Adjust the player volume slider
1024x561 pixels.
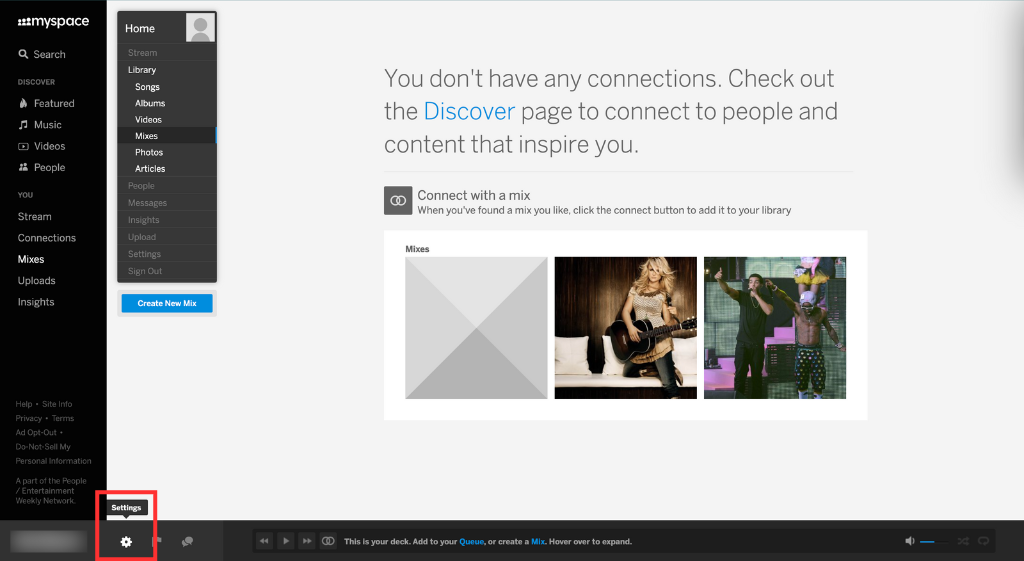click(933, 541)
